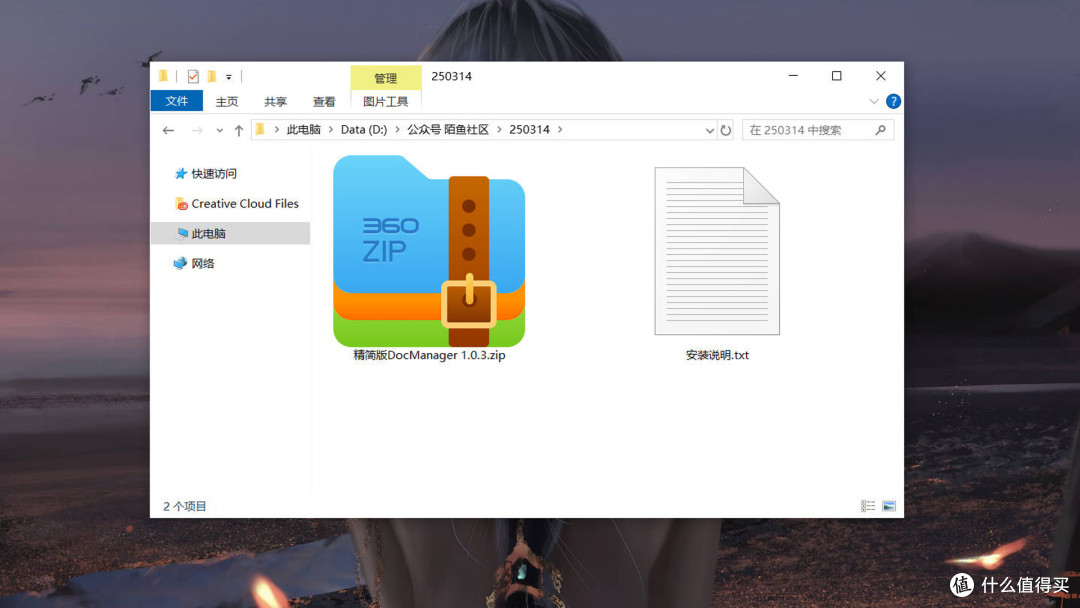Click the 管理 contextual tab header

tap(386, 78)
